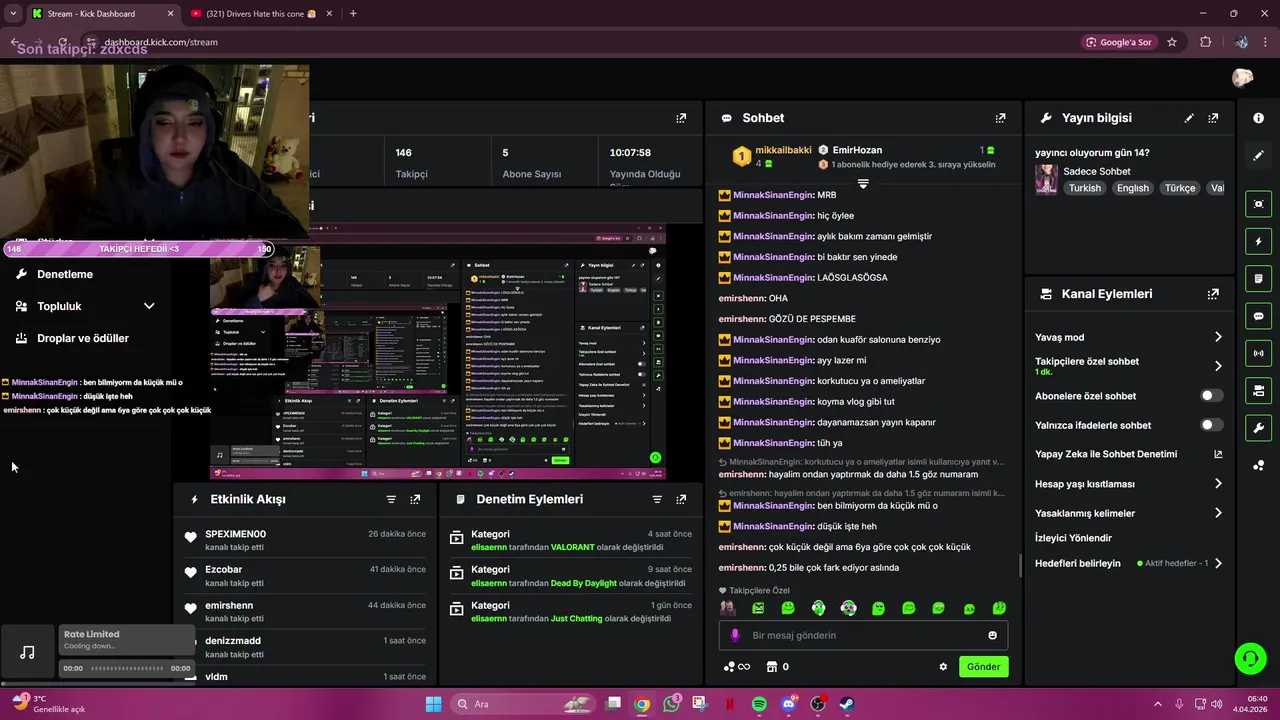
Task: Open Spotify from the taskbar
Action: click(759, 704)
